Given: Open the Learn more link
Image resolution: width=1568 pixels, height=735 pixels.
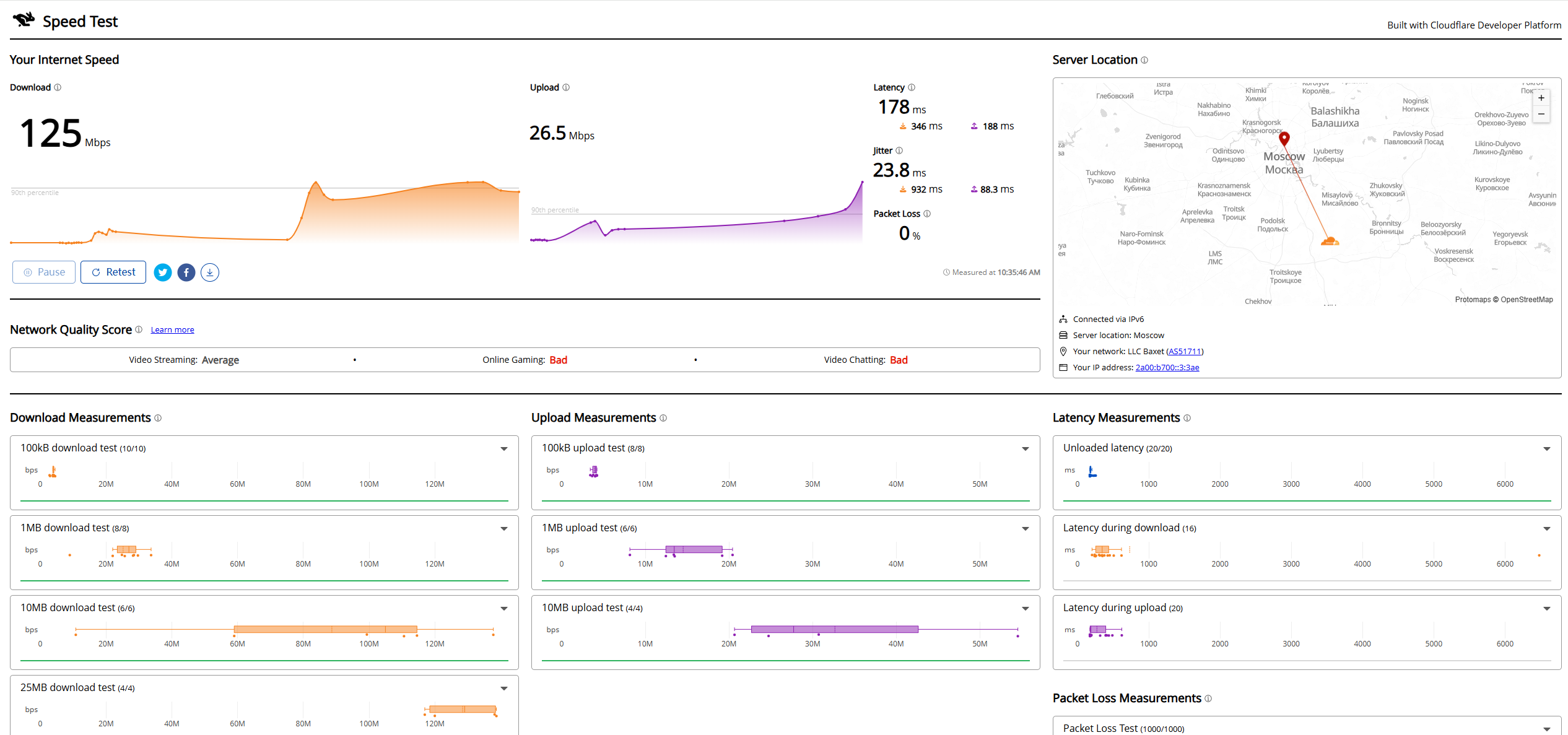Looking at the screenshot, I should point(172,330).
